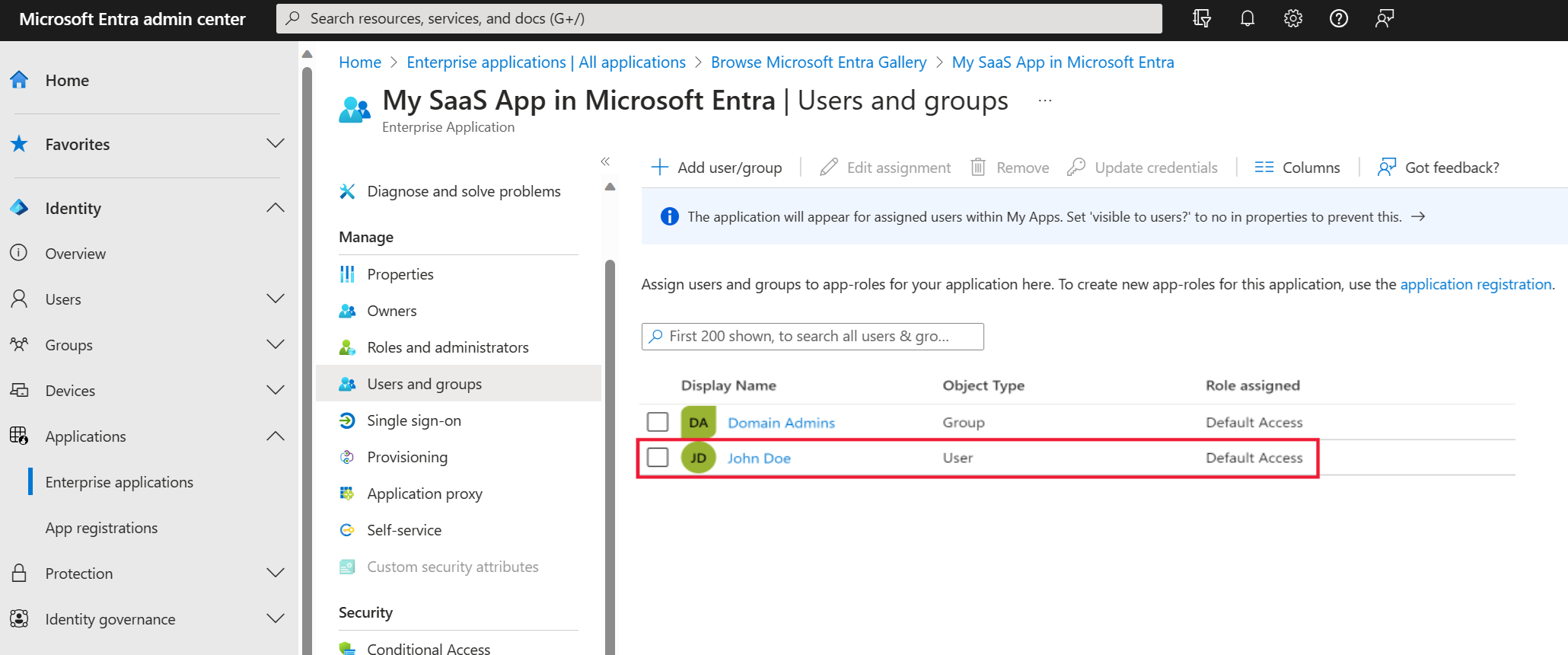Click the Favorites star icon
The image size is (1568, 655).
tap(20, 143)
